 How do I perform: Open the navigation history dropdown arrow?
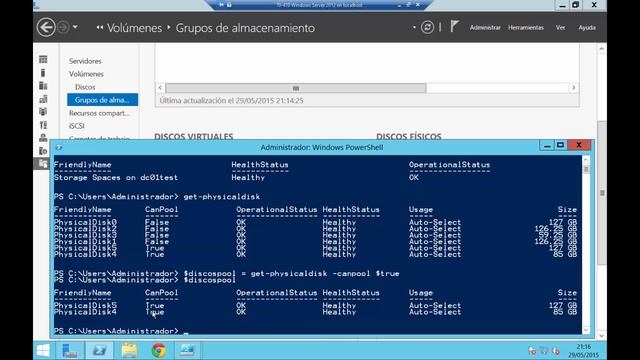[x=75, y=27]
